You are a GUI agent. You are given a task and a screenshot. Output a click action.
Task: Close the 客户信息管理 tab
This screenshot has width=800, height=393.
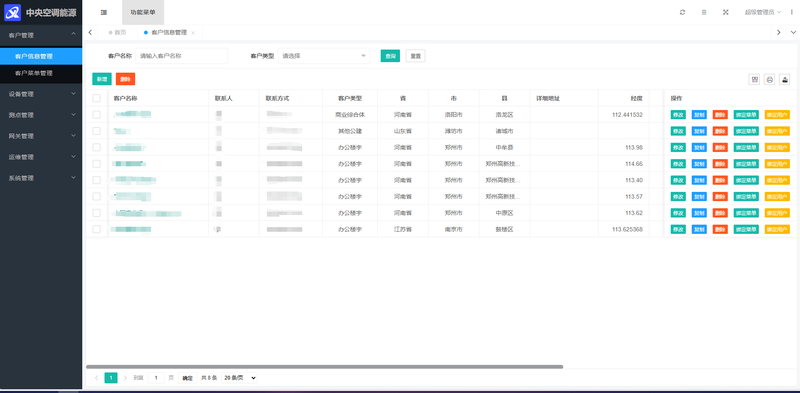(x=193, y=33)
